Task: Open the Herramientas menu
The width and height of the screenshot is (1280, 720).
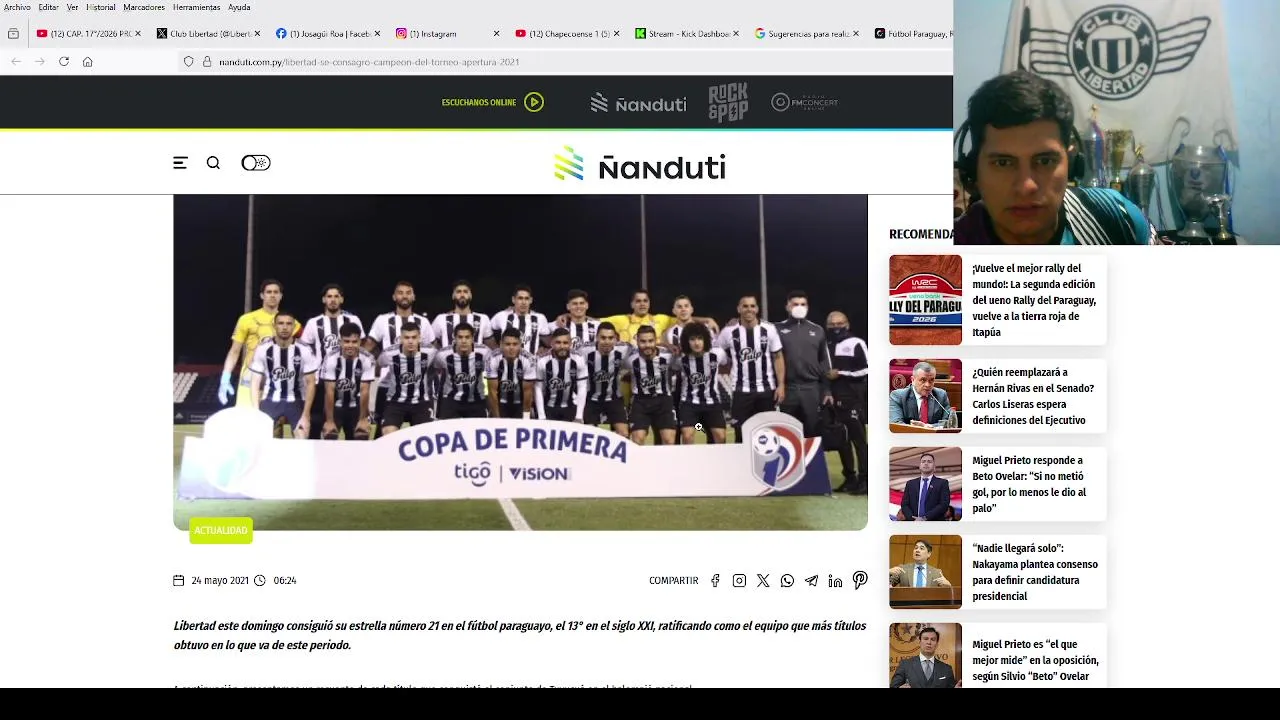Action: point(196,7)
